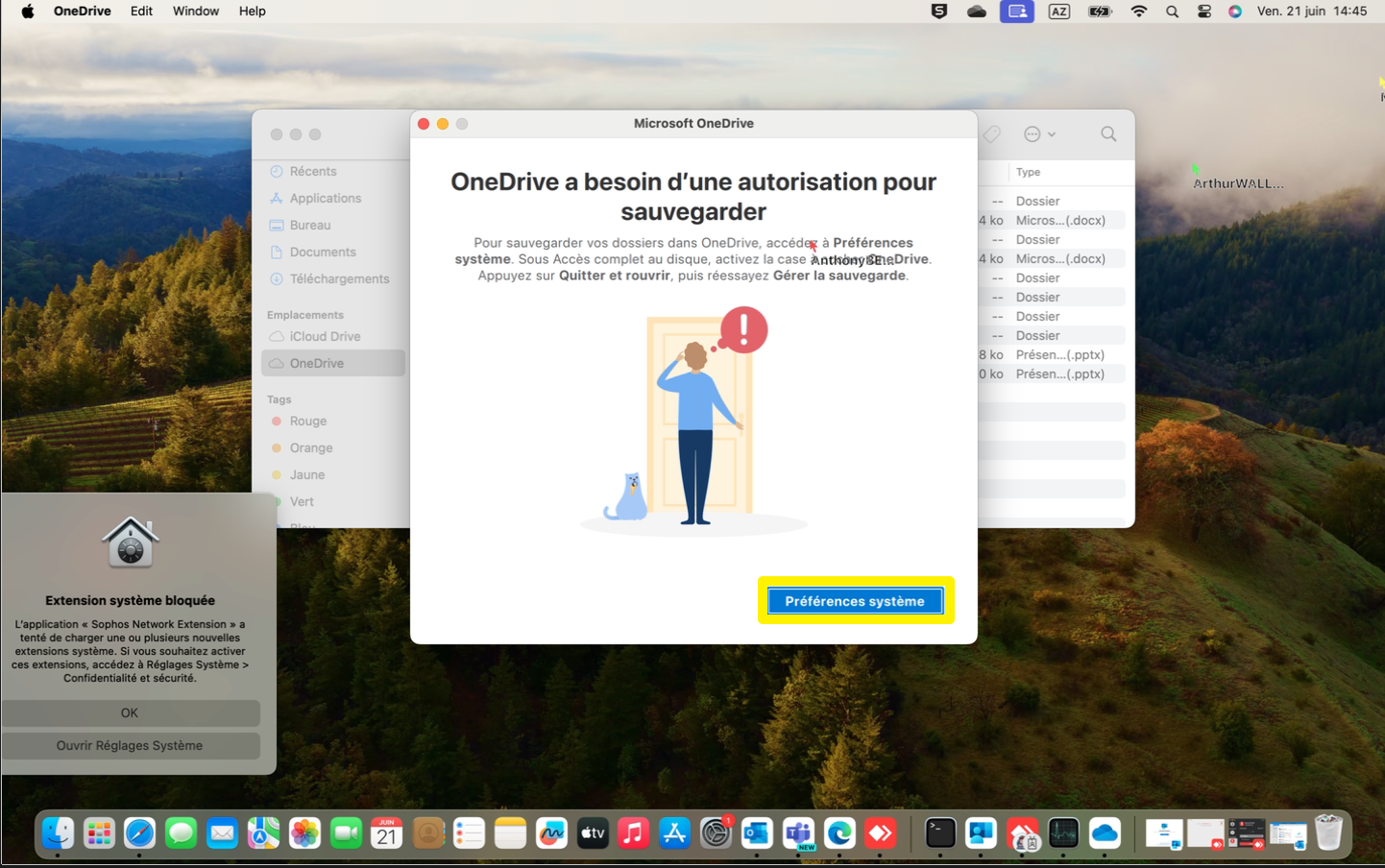Image resolution: width=1385 pixels, height=868 pixels.
Task: Select OneDrive in the Finder sidebar
Action: point(332,363)
